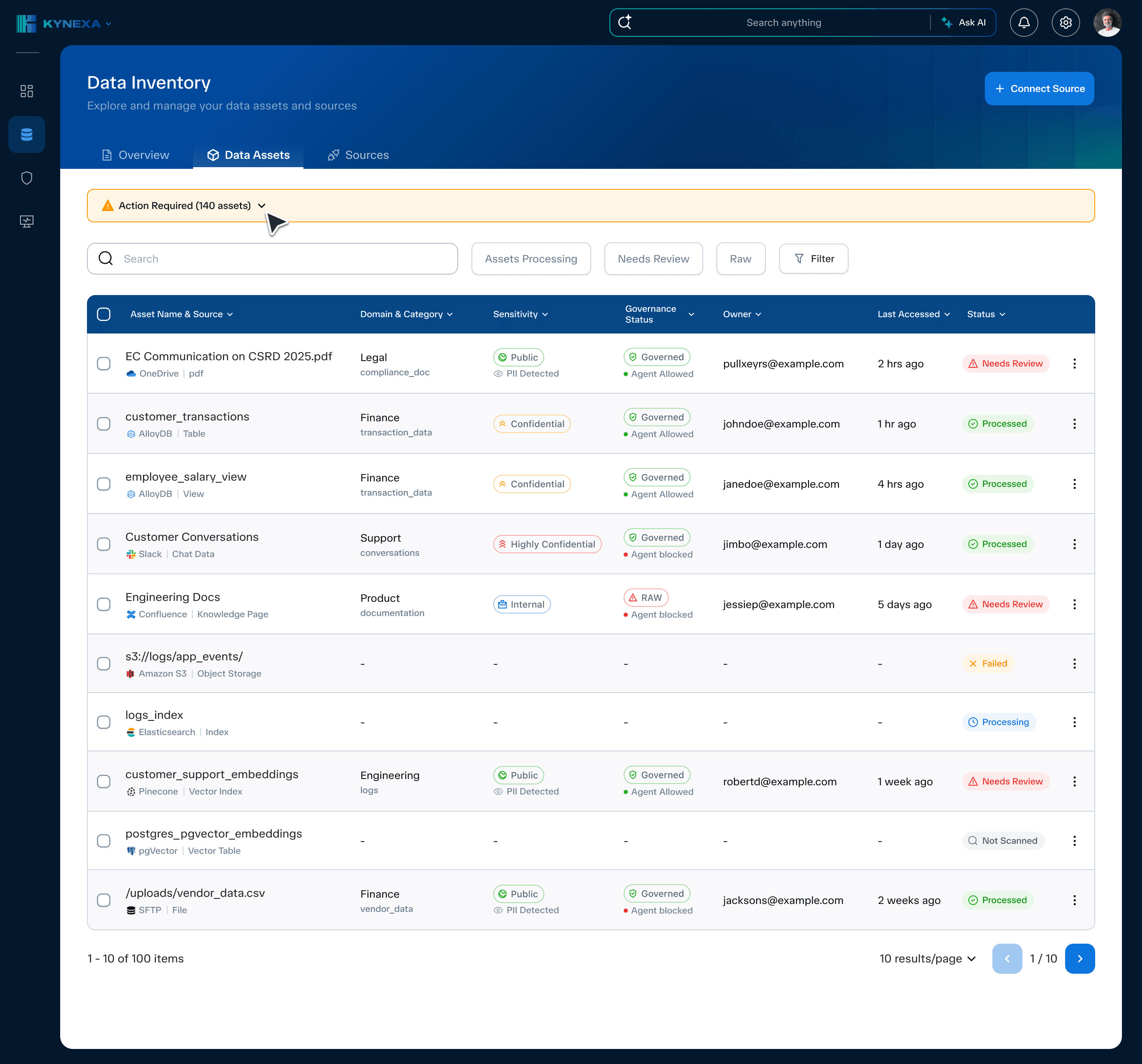Screen dimensions: 1142x1064
Task: Click the warning icon in Action Required banner
Action: point(107,206)
